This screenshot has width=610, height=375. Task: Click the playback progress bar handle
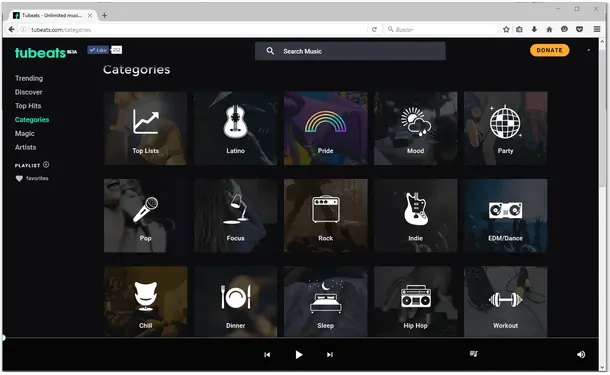[x=4, y=338]
